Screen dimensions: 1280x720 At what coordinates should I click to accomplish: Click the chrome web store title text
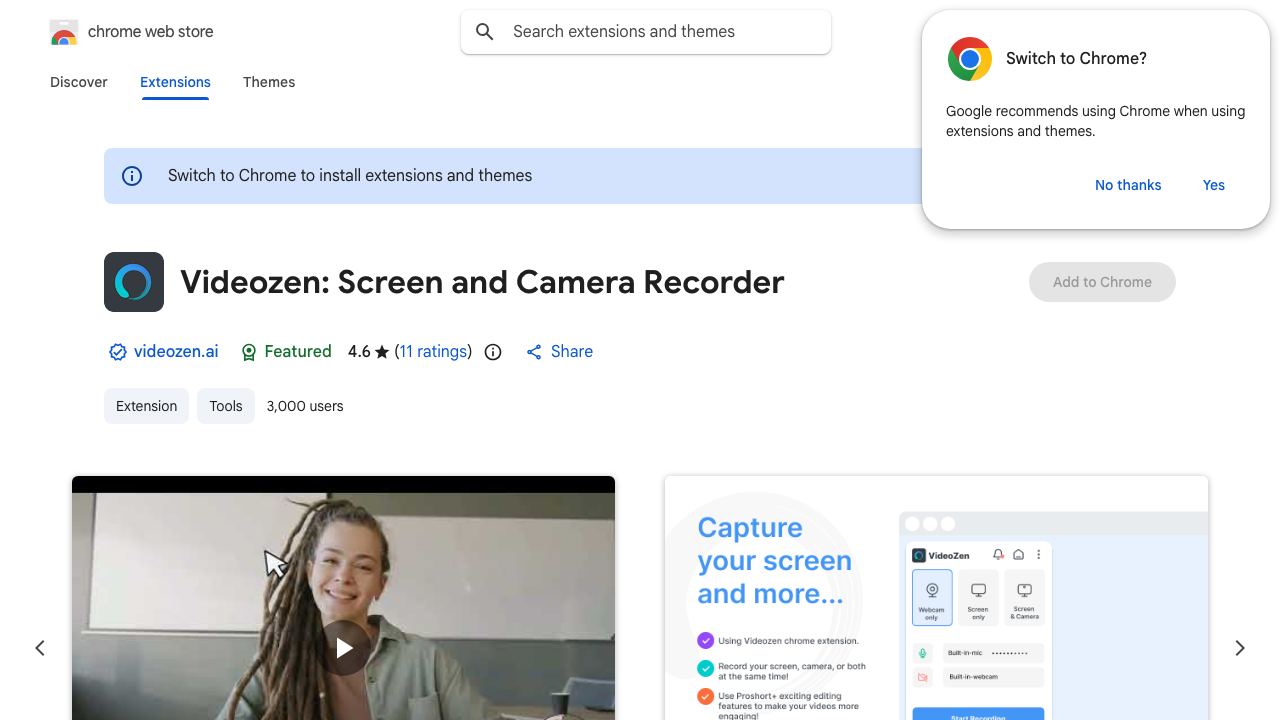tap(151, 32)
